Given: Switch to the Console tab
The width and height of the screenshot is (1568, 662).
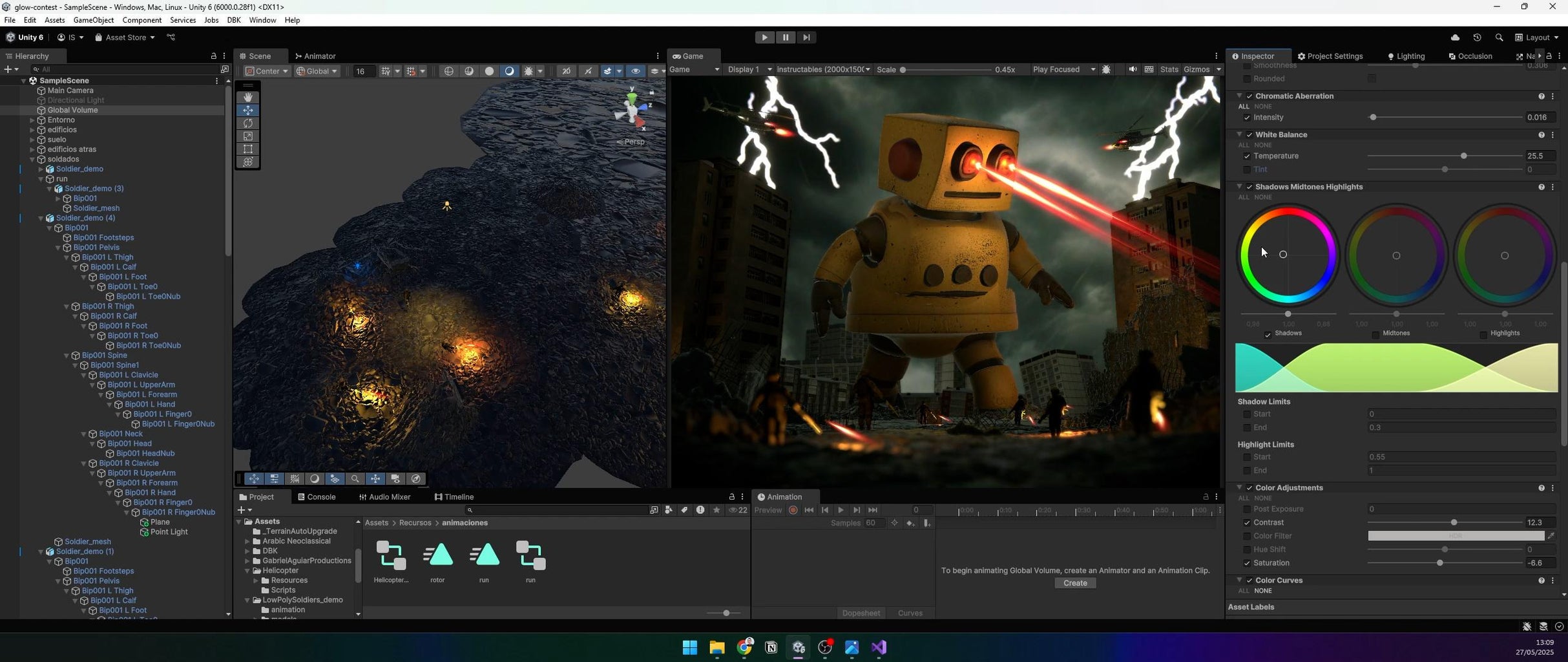Looking at the screenshot, I should [317, 497].
